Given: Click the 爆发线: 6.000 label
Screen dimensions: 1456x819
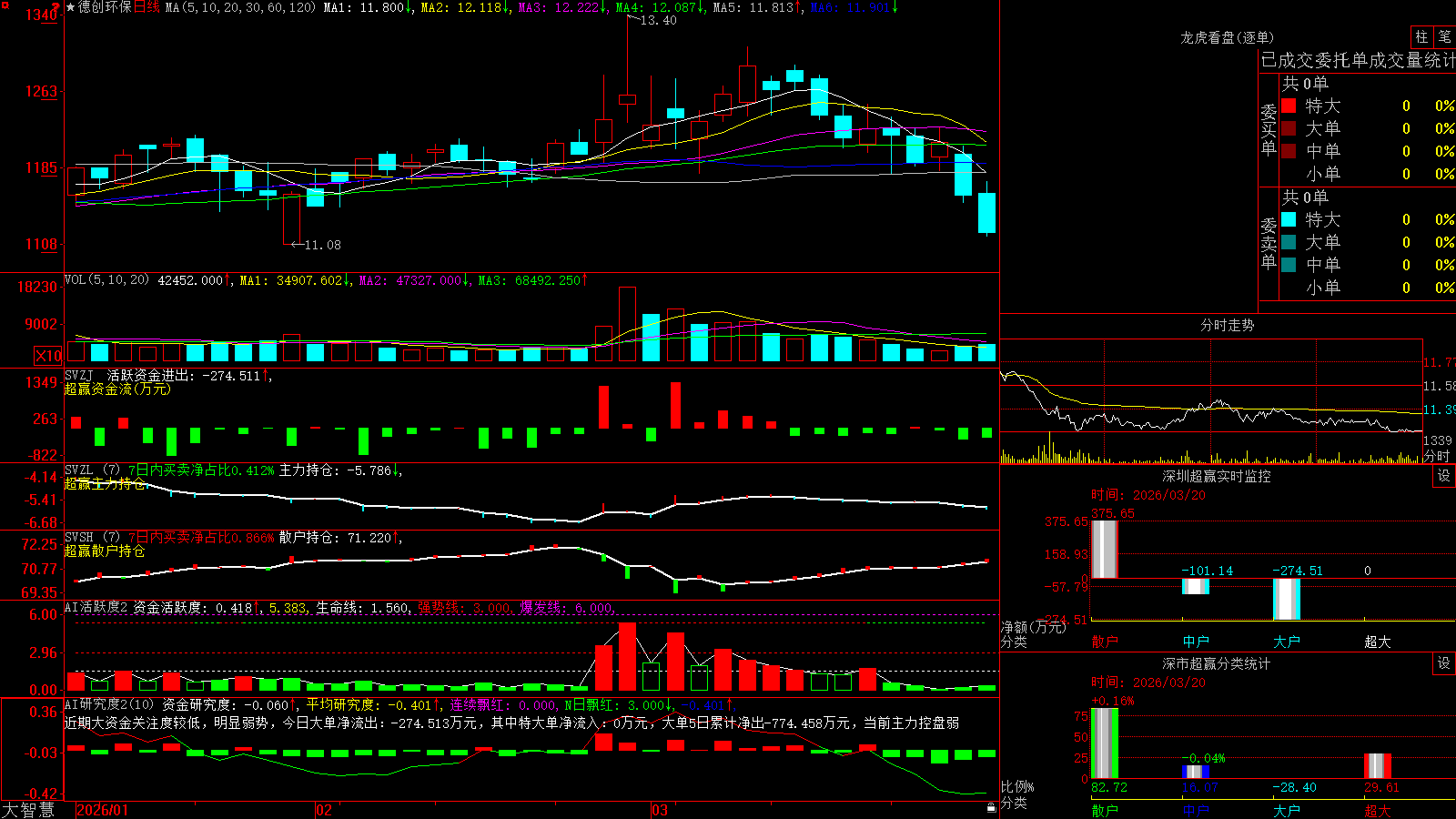Looking at the screenshot, I should (x=566, y=608).
